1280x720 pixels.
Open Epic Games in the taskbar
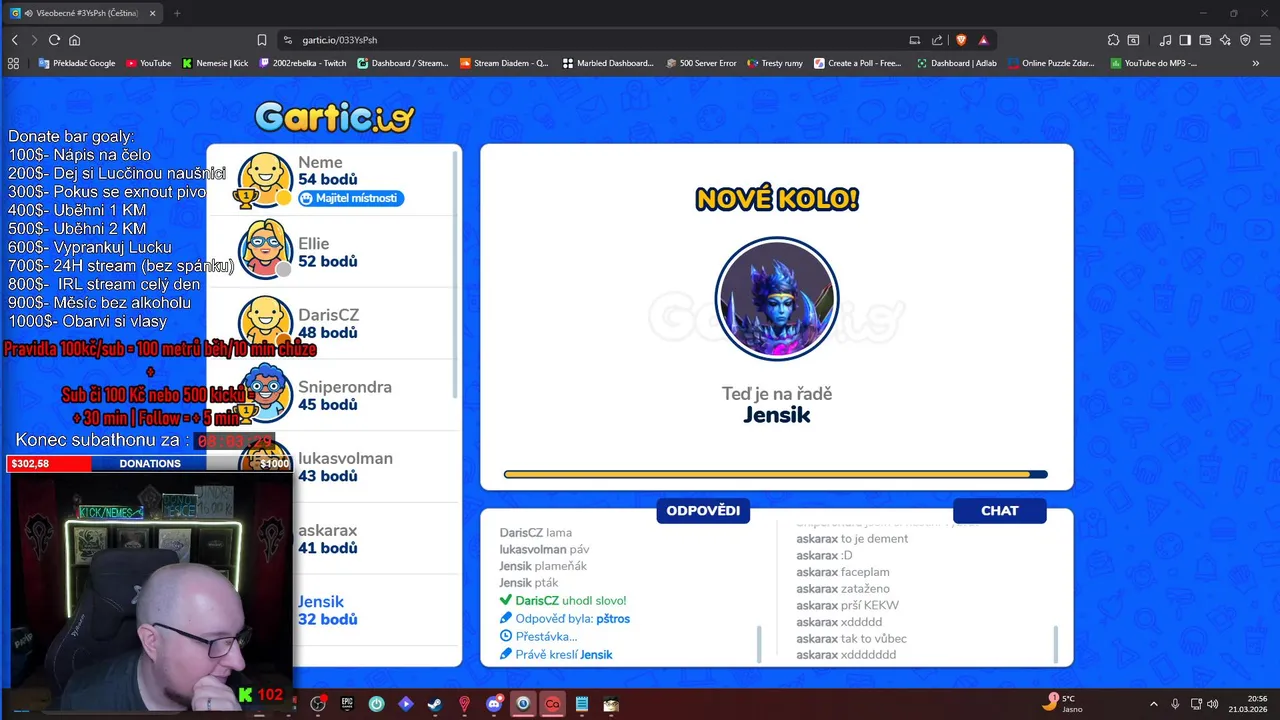347,704
